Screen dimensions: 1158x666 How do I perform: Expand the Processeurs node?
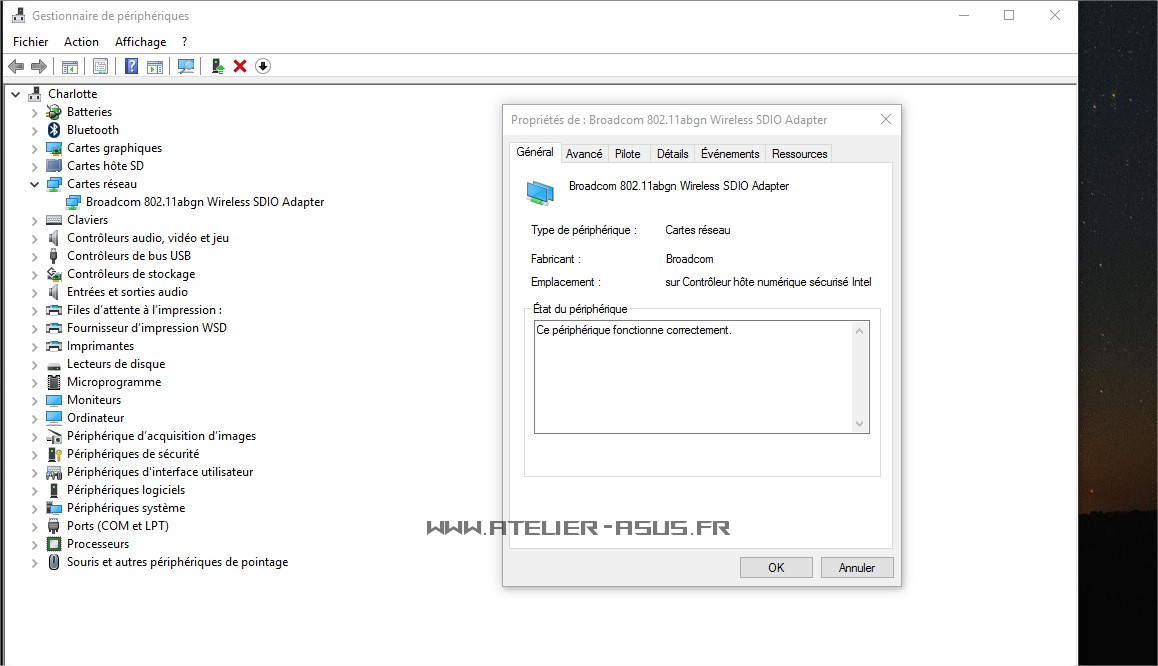34,544
